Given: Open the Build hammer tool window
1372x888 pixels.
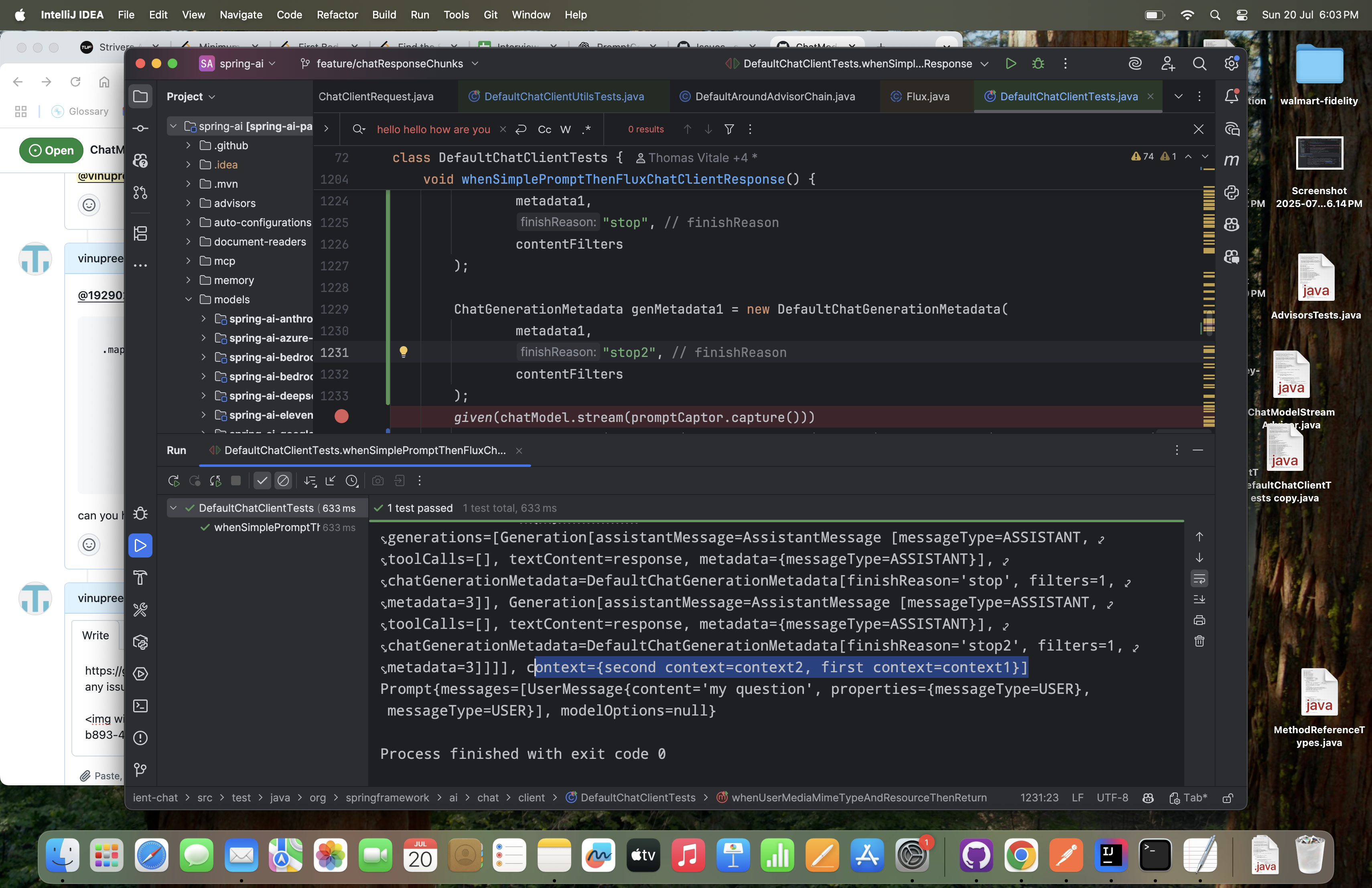Looking at the screenshot, I should pyautogui.click(x=140, y=578).
